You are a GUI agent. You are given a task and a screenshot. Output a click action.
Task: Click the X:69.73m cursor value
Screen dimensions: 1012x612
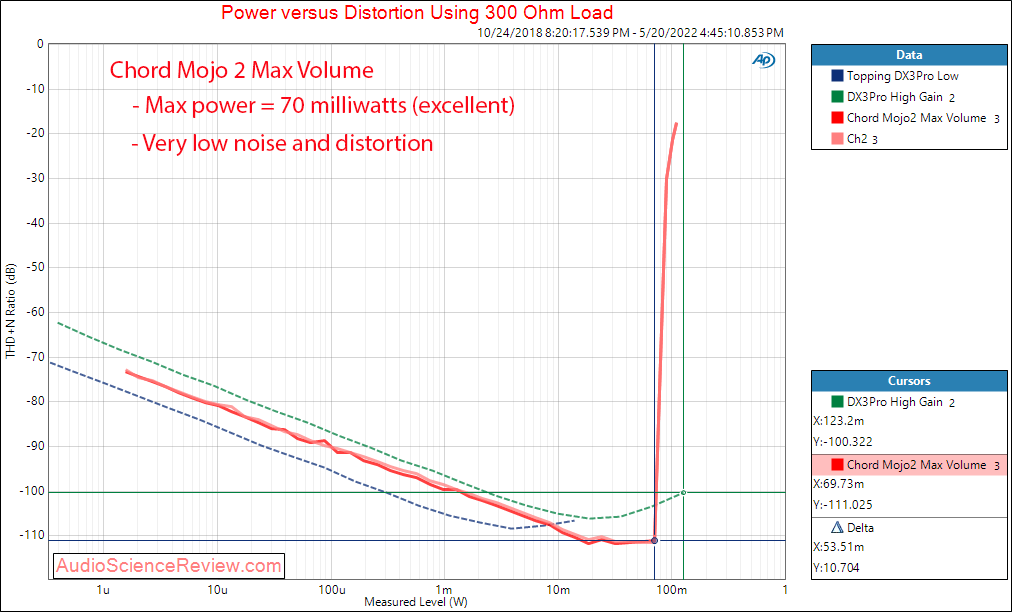pyautogui.click(x=839, y=484)
